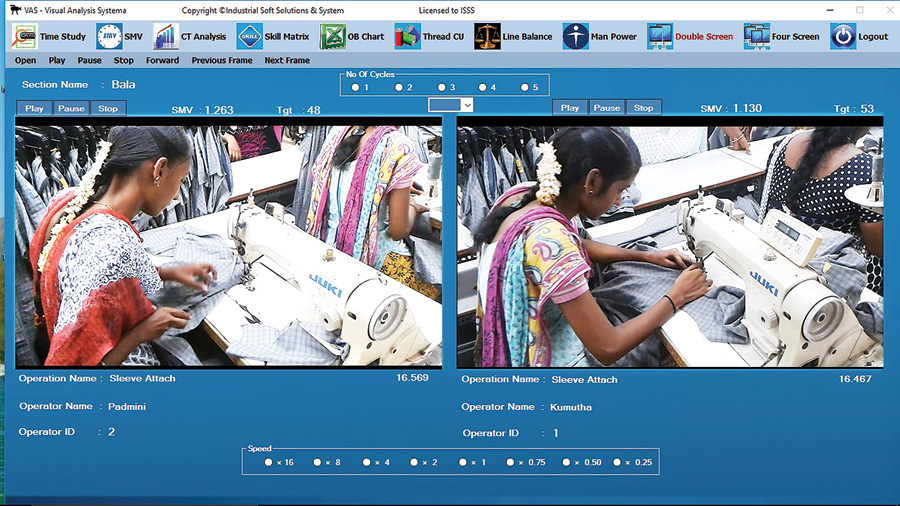Click the VAS application title bar icon

[15, 10]
